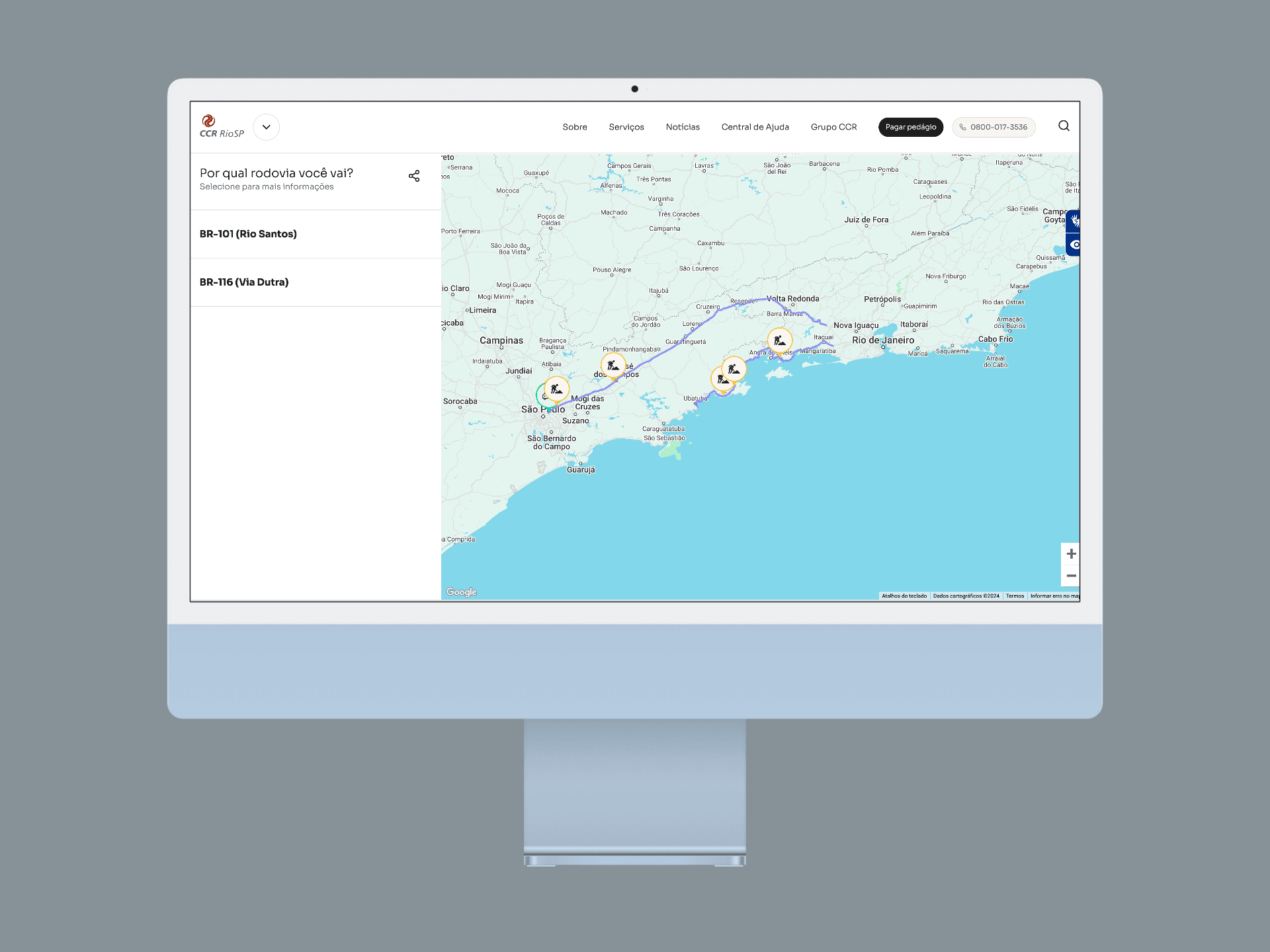
Task: Open the Sobre menu
Action: coord(575,127)
